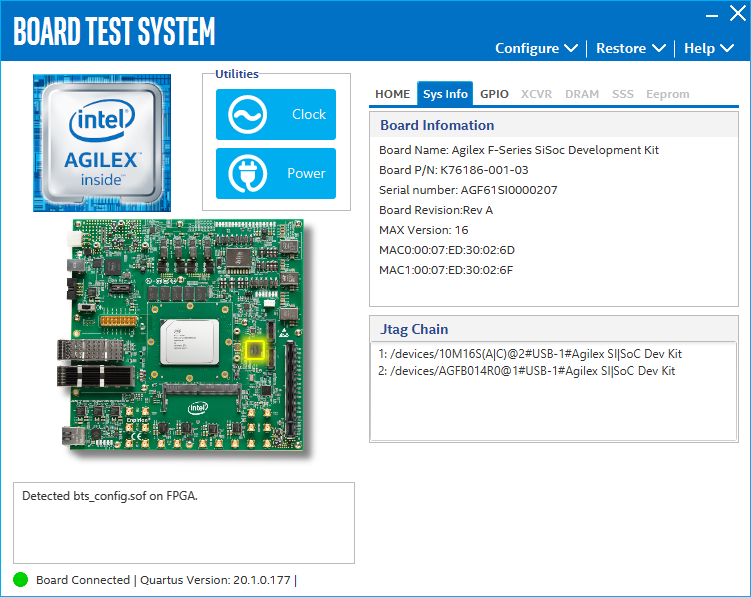The width and height of the screenshot is (751, 597).
Task: Click the green board connected indicator
Action: pos(21,580)
